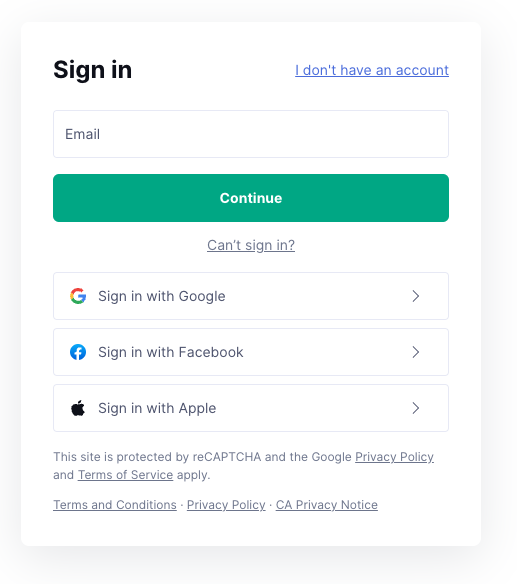This screenshot has height=584, width=517.
Task: Choose the Sign in with Apple text
Action: (157, 409)
